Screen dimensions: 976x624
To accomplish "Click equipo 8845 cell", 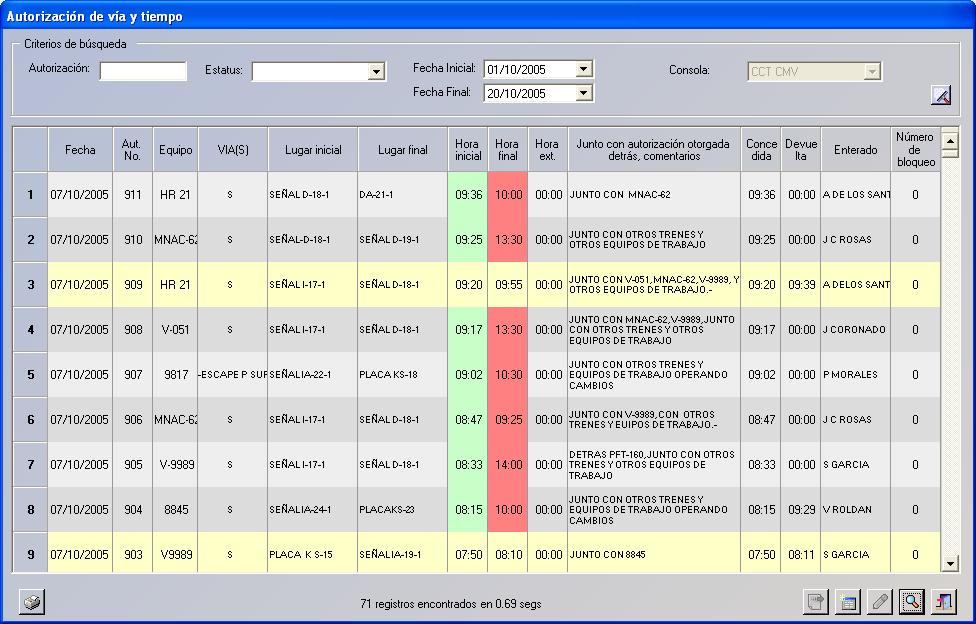I will 176,509.
